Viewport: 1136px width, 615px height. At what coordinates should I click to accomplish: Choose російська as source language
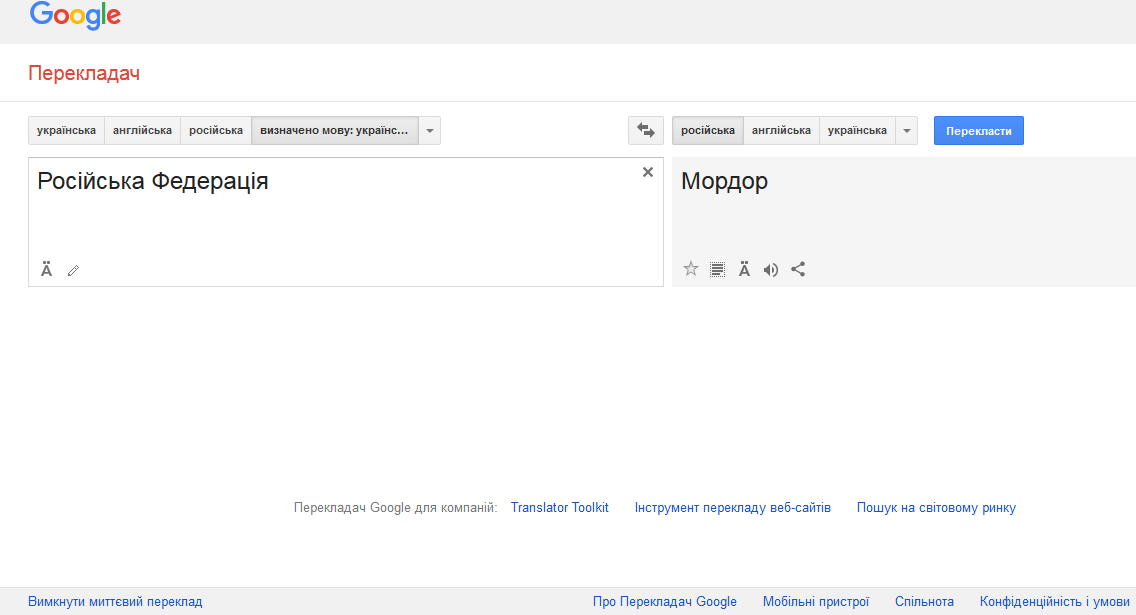point(216,130)
